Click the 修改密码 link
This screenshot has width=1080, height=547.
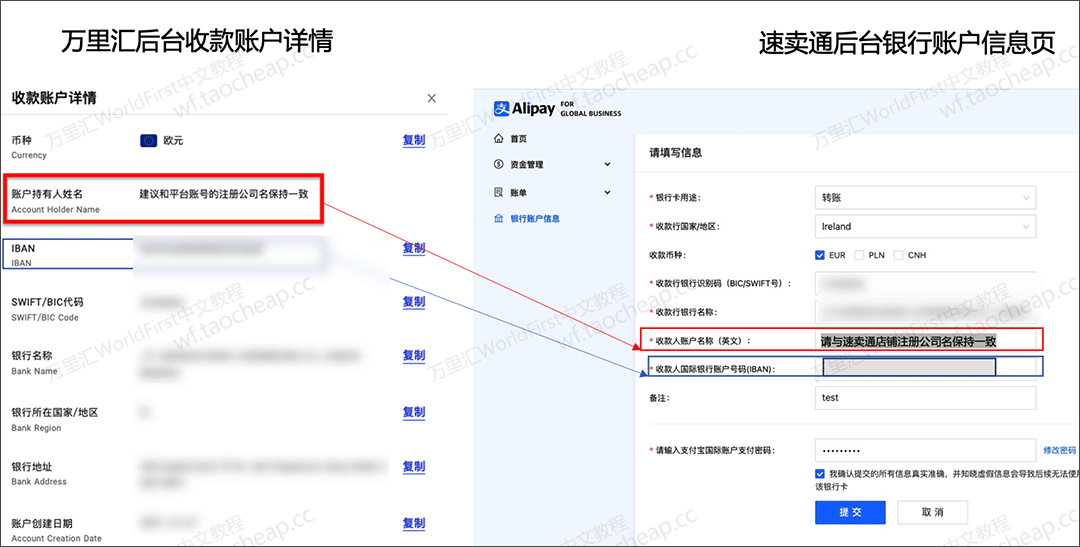1059,451
